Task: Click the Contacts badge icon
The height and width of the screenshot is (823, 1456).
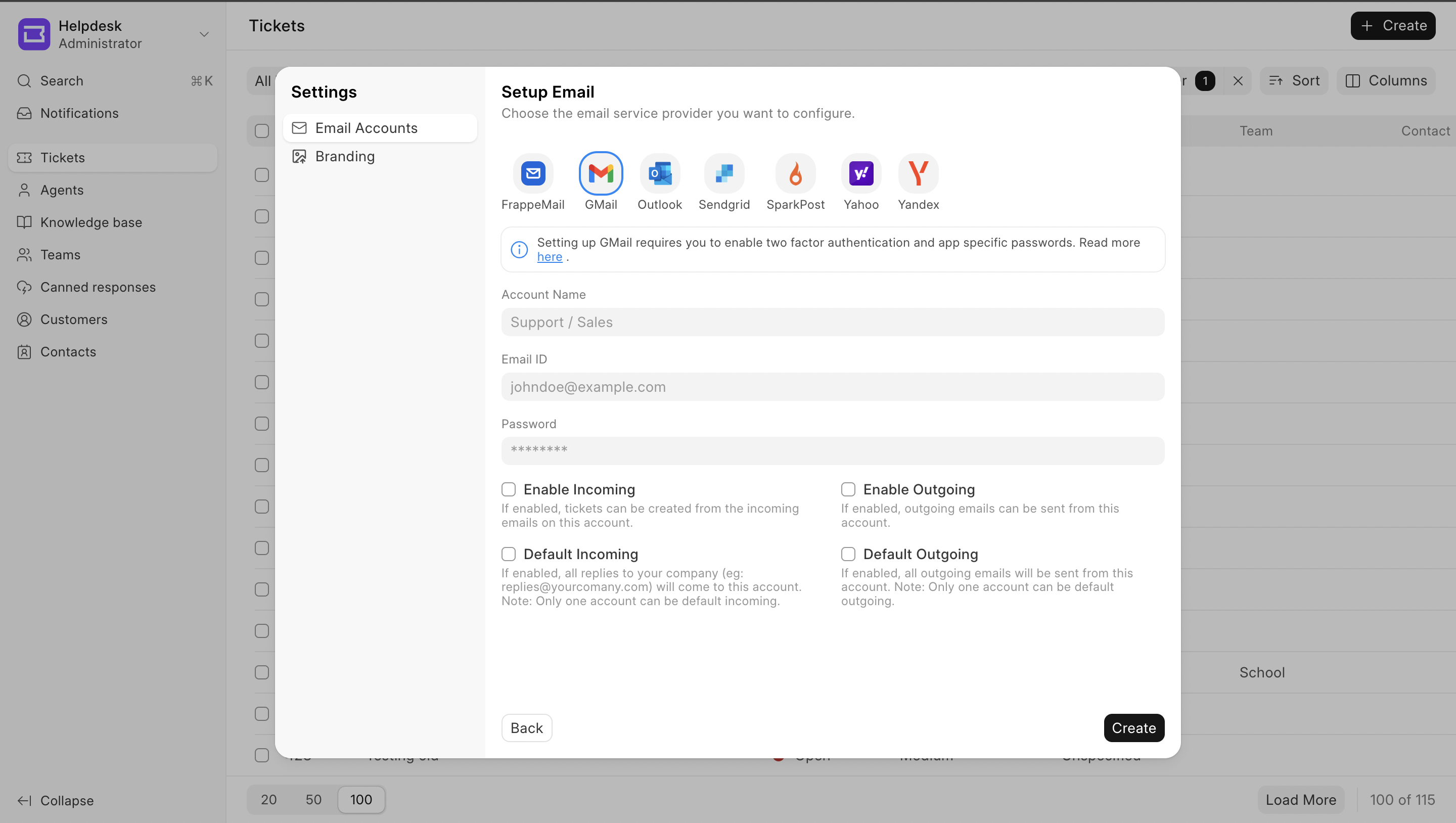Action: coord(24,352)
